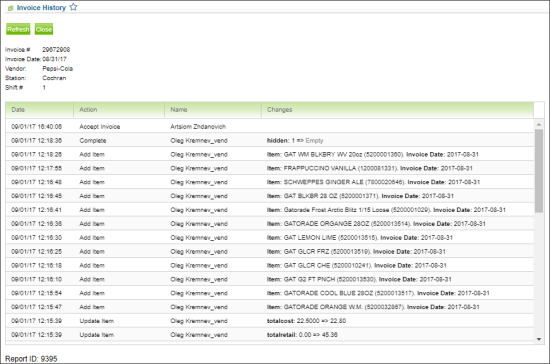Image resolution: width=550 pixels, height=364 pixels.
Task: Click the favorite star next to Invoice History
Action: click(x=73, y=7)
